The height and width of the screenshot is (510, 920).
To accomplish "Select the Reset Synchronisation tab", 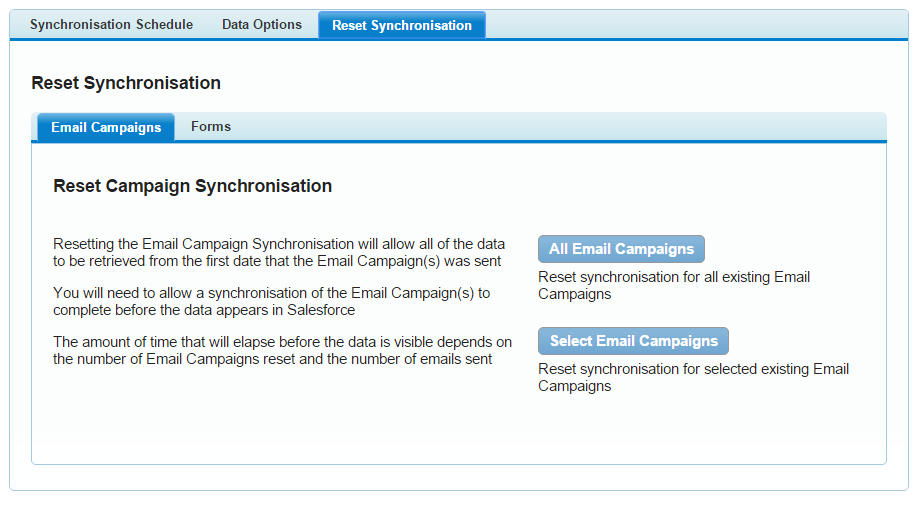I will point(402,25).
